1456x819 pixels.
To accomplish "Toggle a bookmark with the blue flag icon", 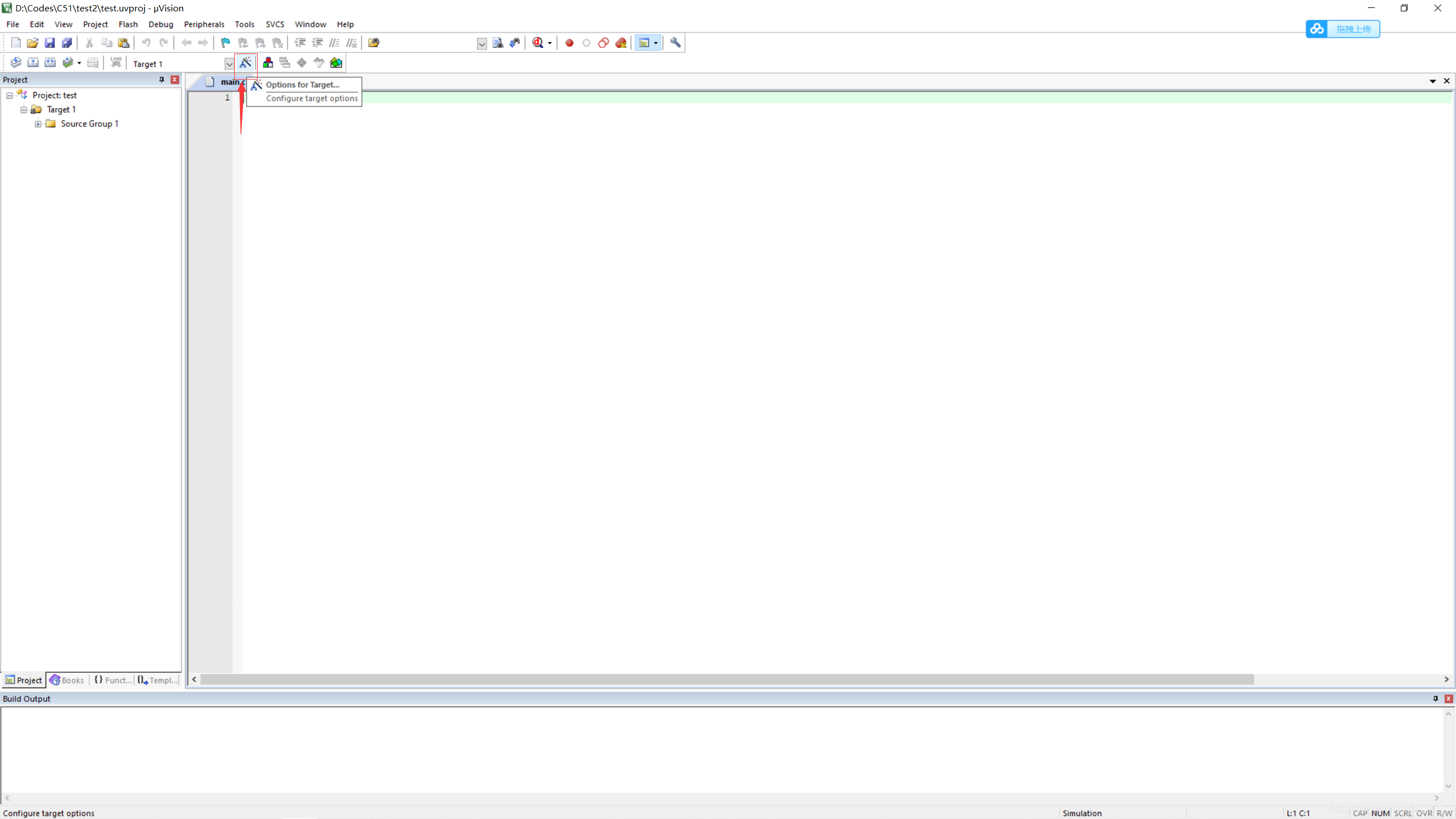I will tap(226, 43).
